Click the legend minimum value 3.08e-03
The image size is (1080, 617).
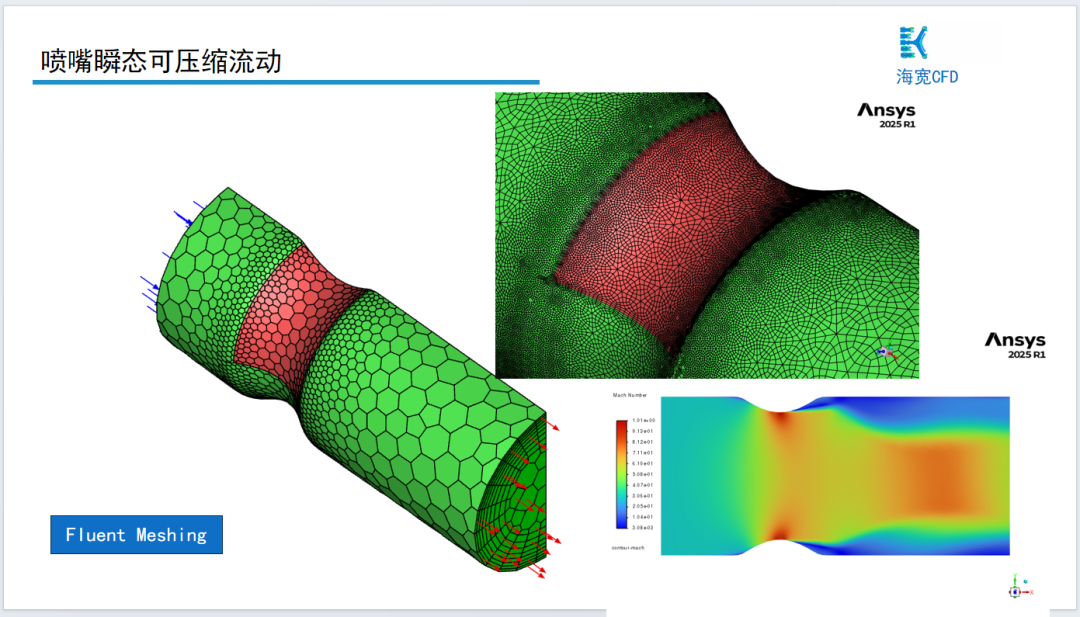click(x=643, y=527)
